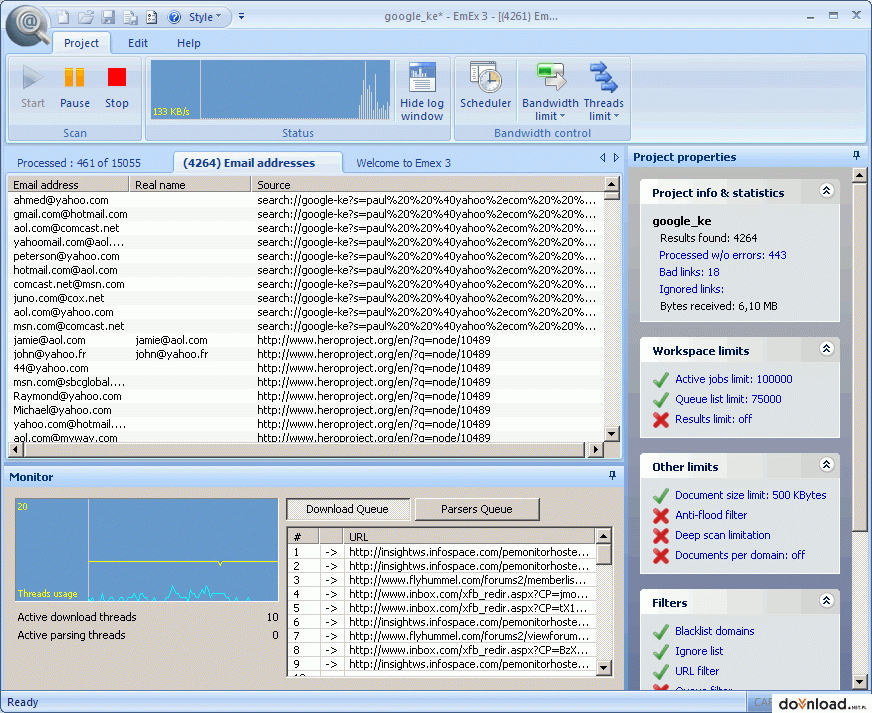Open the Scheduler
The height and width of the screenshot is (713, 872).
(x=485, y=86)
